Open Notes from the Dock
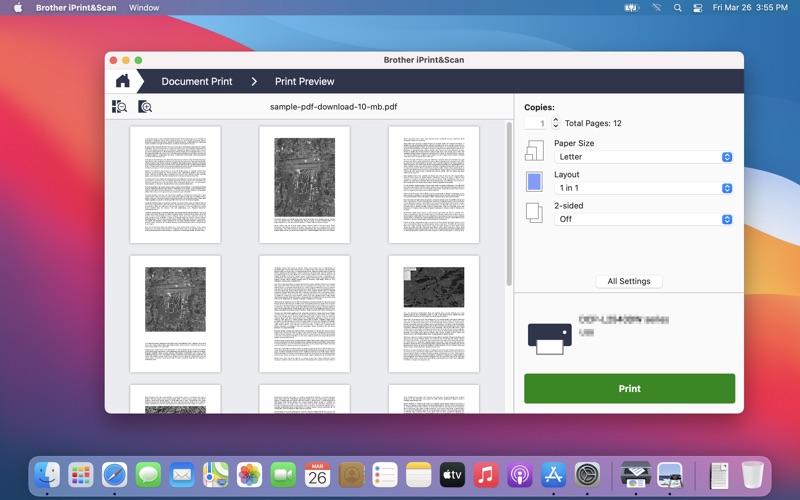This screenshot has height=500, width=800. (x=418, y=475)
